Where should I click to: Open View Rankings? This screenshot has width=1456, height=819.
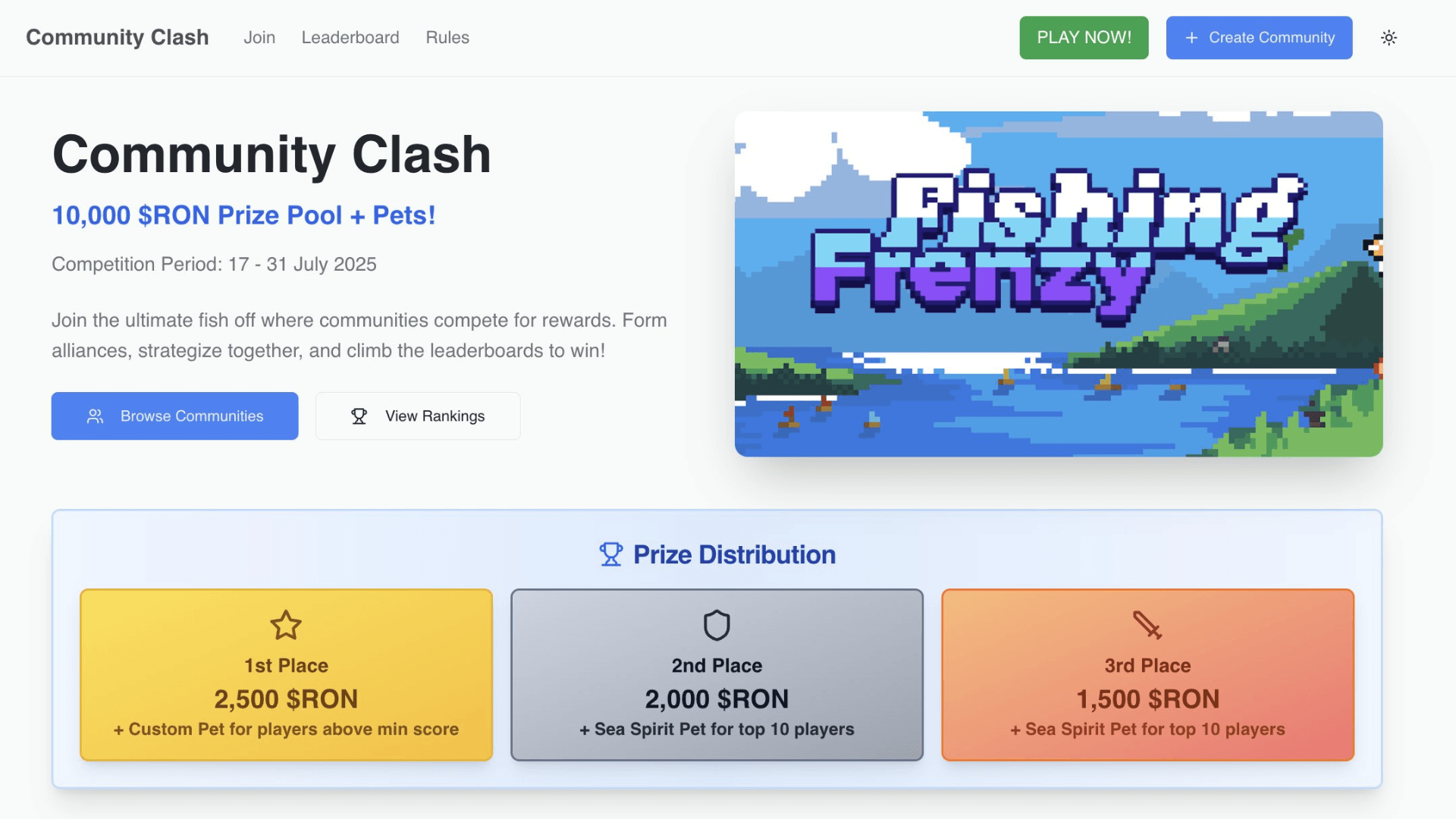[x=417, y=416]
